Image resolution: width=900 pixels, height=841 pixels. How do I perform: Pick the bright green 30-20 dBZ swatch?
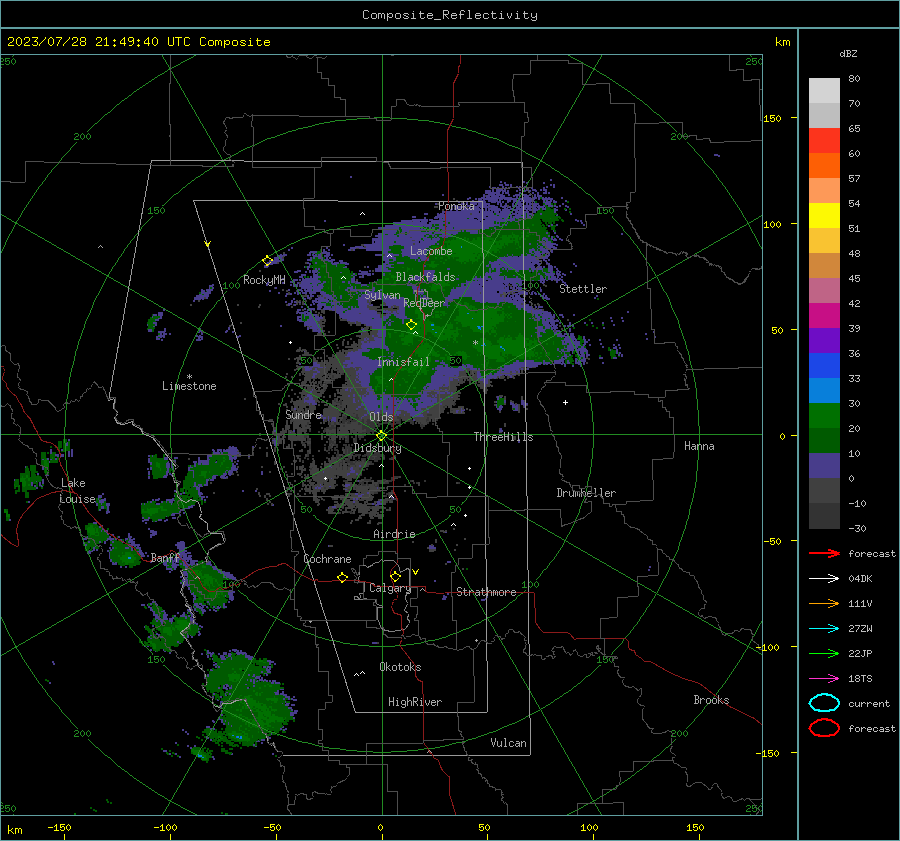click(824, 416)
